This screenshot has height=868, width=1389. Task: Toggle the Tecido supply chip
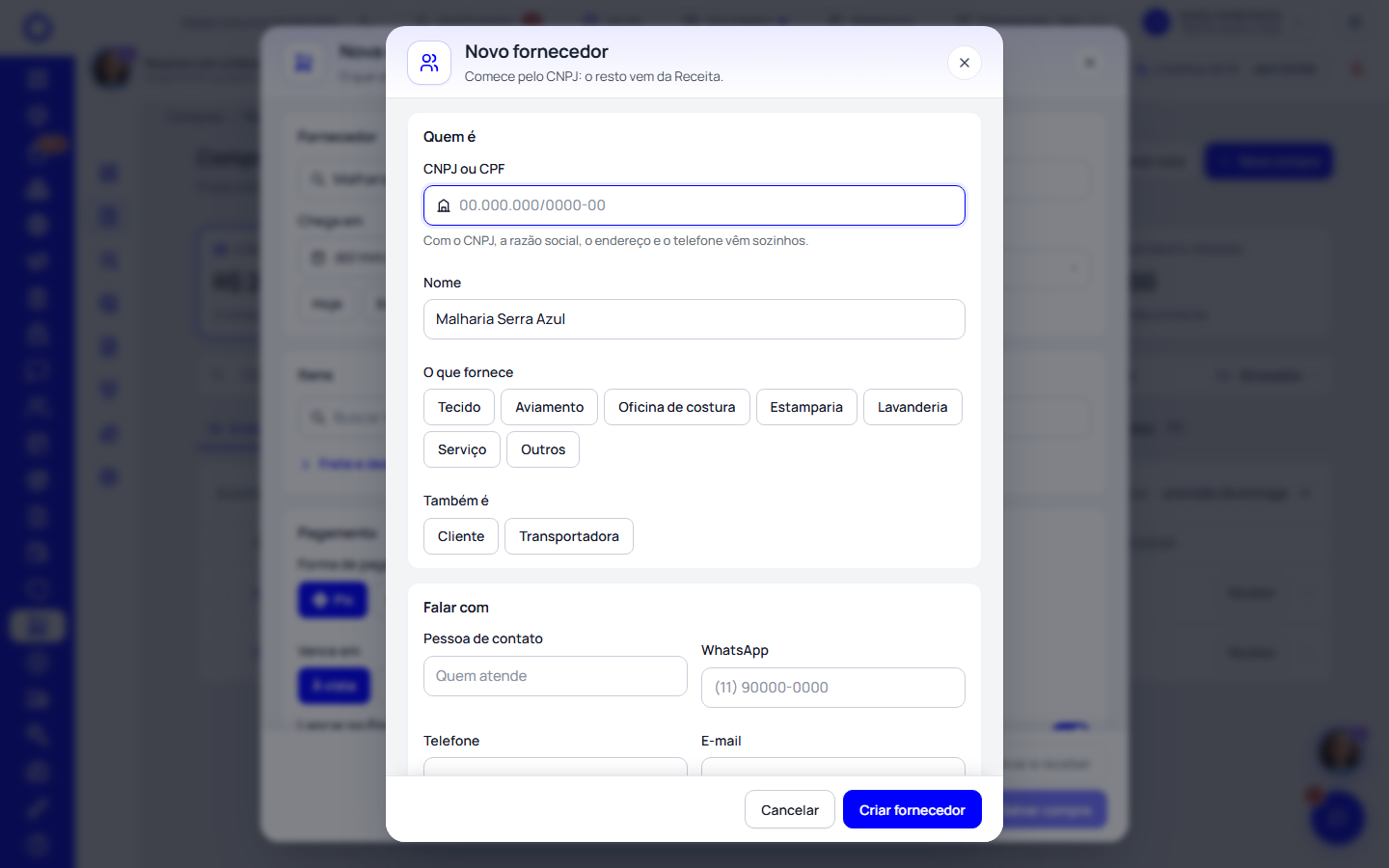pos(459,407)
